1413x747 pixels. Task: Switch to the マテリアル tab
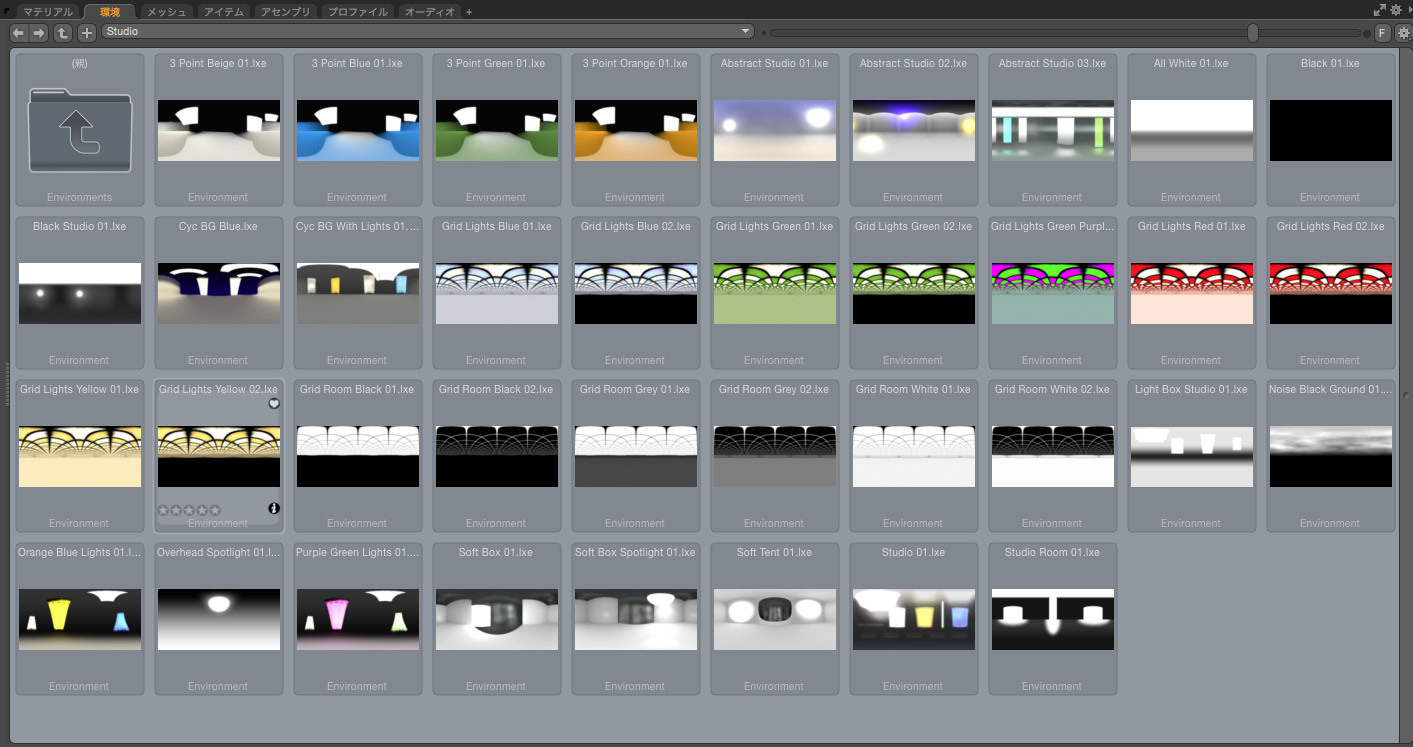pyautogui.click(x=48, y=12)
